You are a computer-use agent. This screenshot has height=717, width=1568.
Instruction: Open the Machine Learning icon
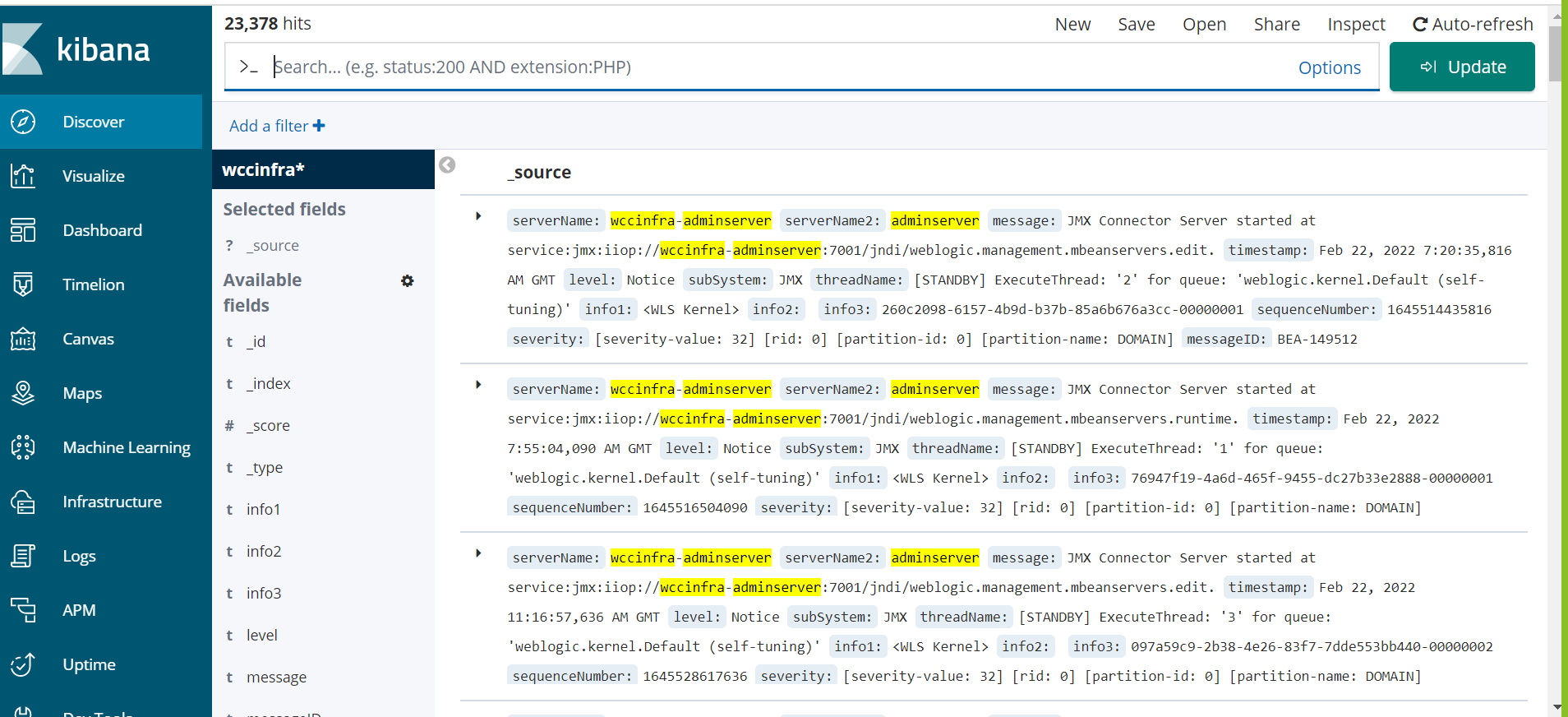pyautogui.click(x=23, y=447)
